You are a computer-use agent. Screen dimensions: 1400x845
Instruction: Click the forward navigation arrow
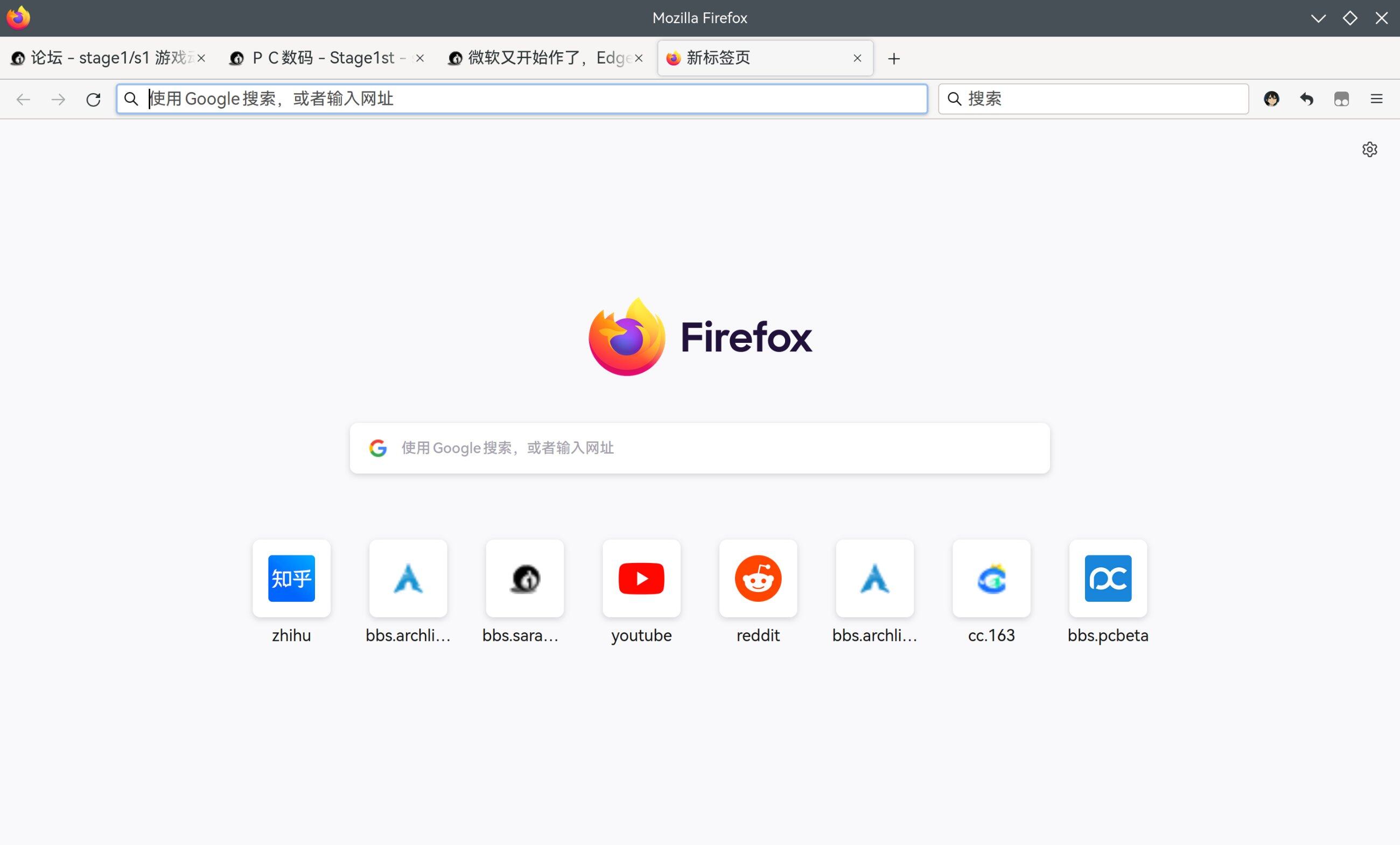click(58, 100)
